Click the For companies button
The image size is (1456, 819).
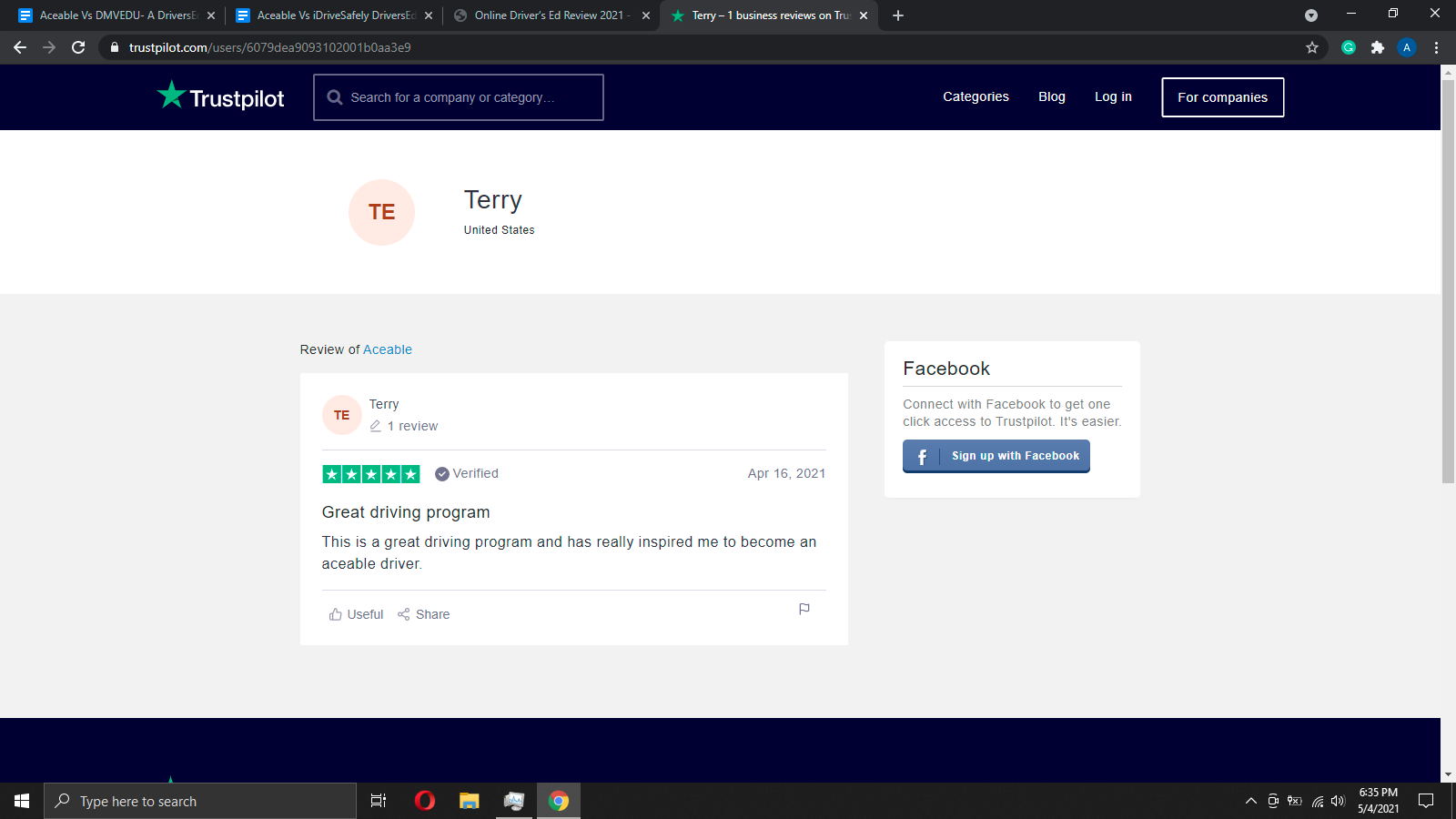pyautogui.click(x=1223, y=97)
